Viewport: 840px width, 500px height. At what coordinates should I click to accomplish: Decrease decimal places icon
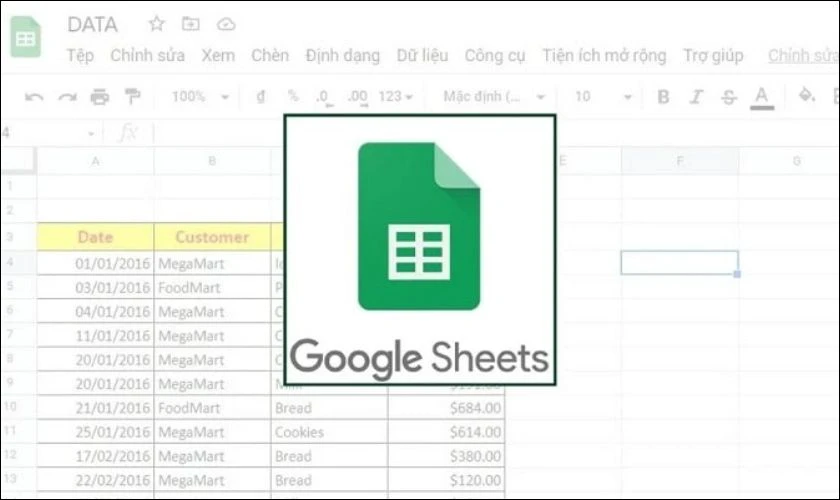point(324,98)
